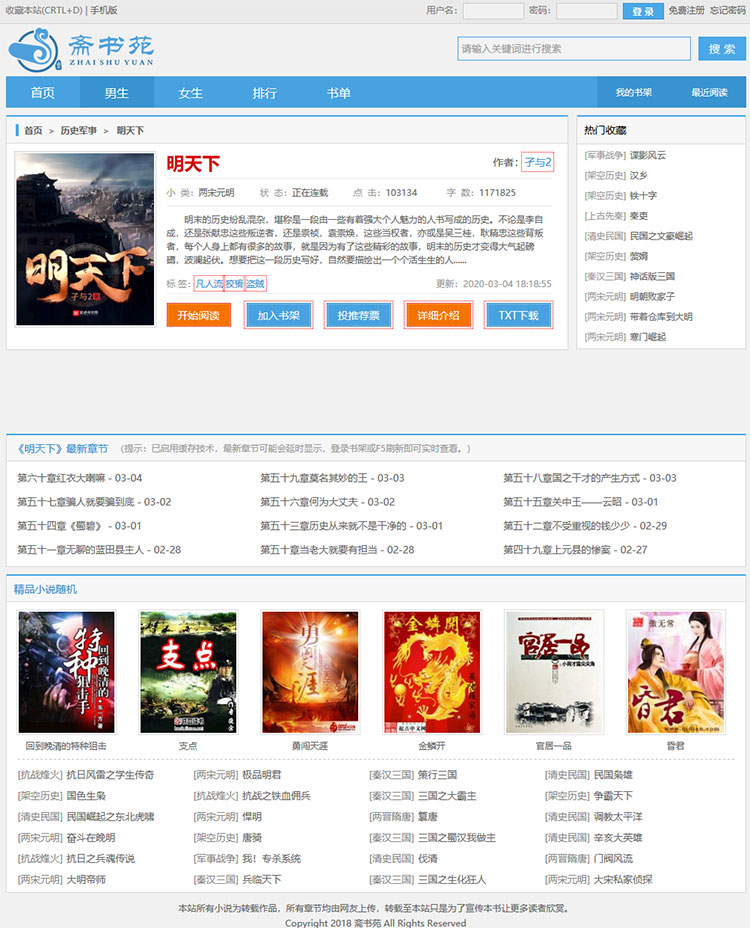The height and width of the screenshot is (928, 750).
Task: Click the TXT下载 button
Action: (518, 315)
